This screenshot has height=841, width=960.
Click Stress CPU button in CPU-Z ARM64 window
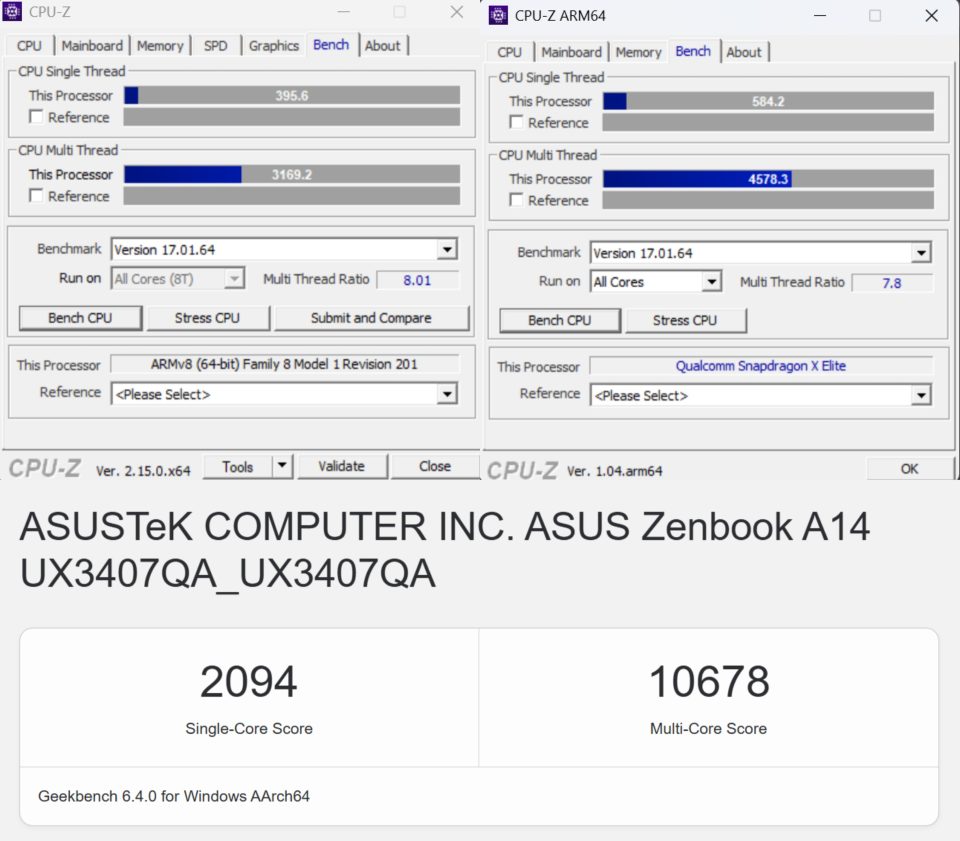click(x=685, y=320)
